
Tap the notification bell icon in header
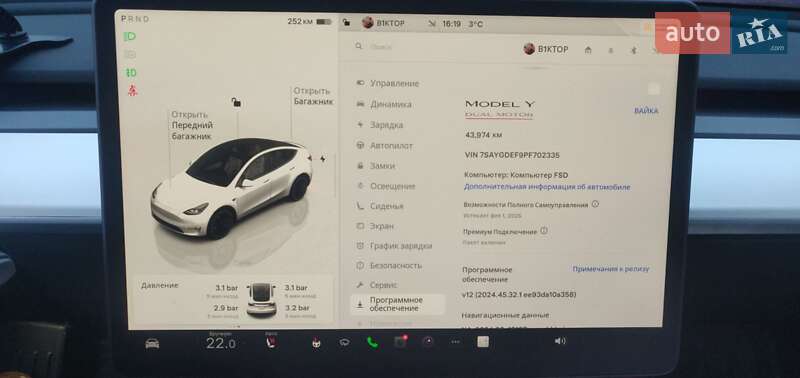[x=611, y=50]
